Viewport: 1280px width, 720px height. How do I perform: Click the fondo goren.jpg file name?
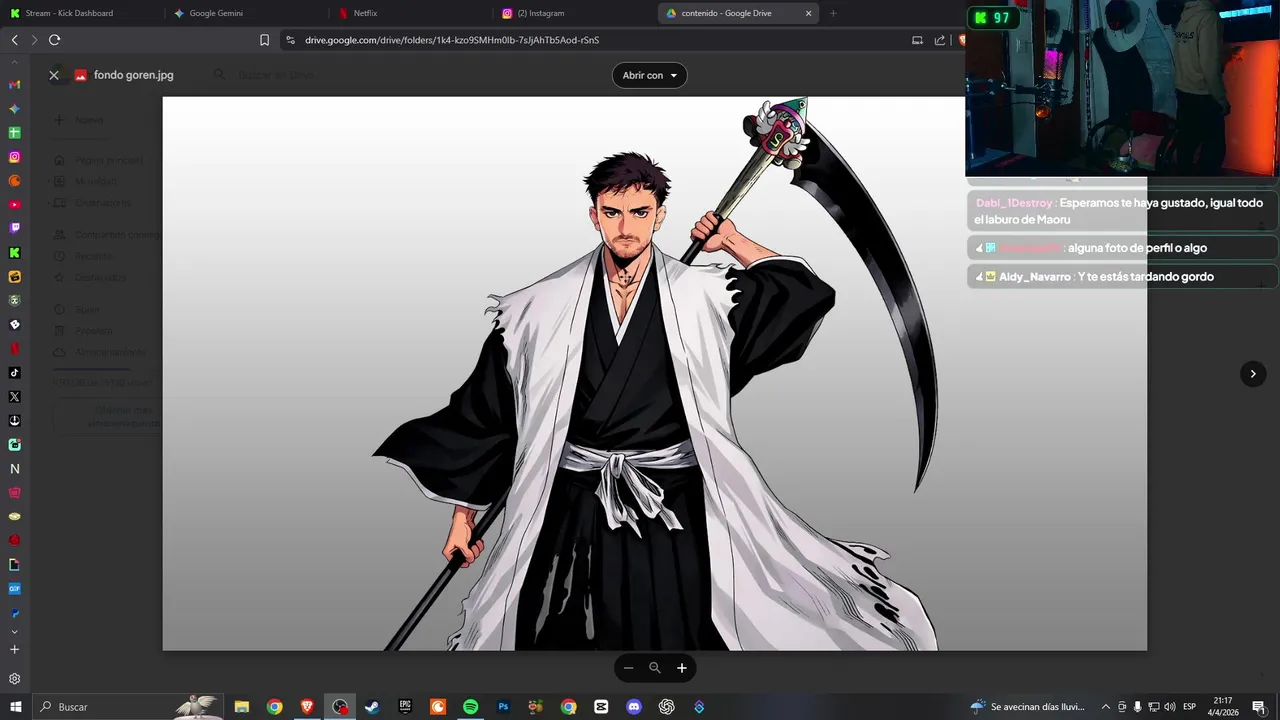(133, 75)
